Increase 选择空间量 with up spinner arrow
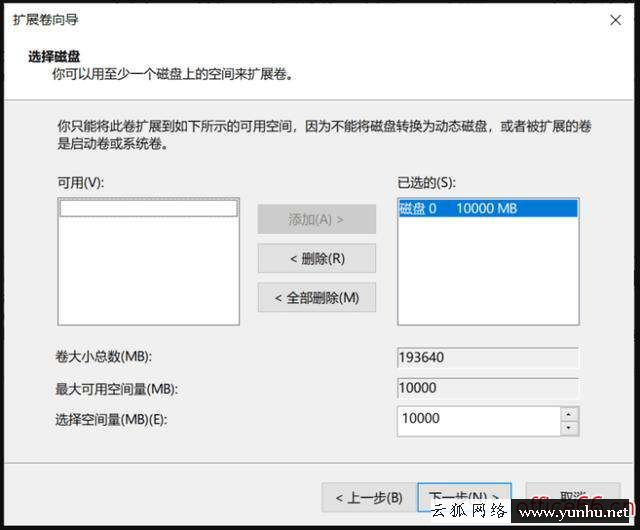 tap(569, 414)
